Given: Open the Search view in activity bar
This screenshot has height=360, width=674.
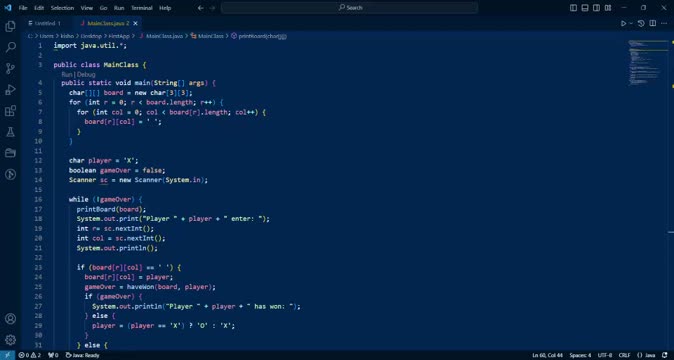Looking at the screenshot, I should pyautogui.click(x=10, y=47).
